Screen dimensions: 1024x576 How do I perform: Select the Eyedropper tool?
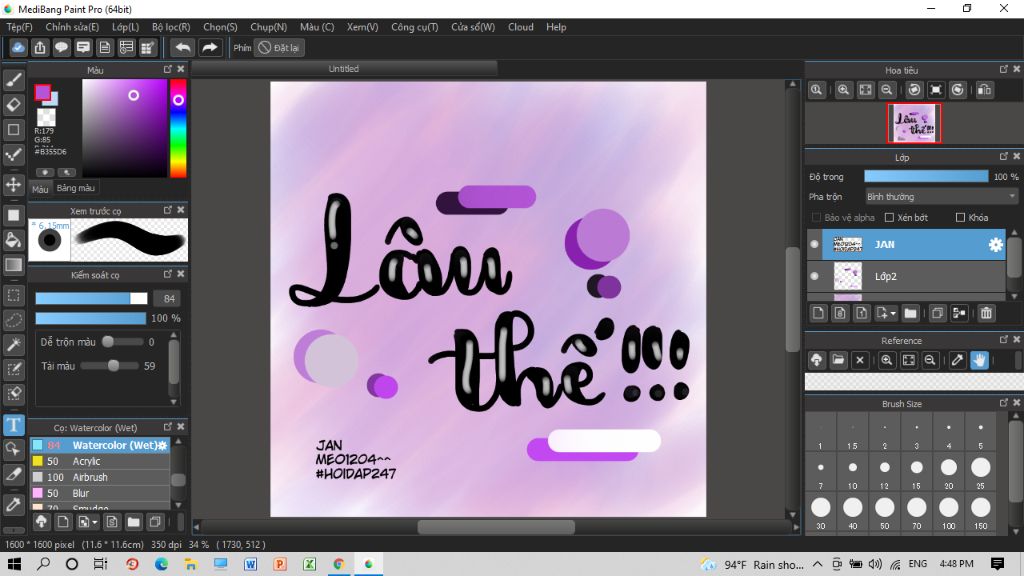[x=14, y=504]
